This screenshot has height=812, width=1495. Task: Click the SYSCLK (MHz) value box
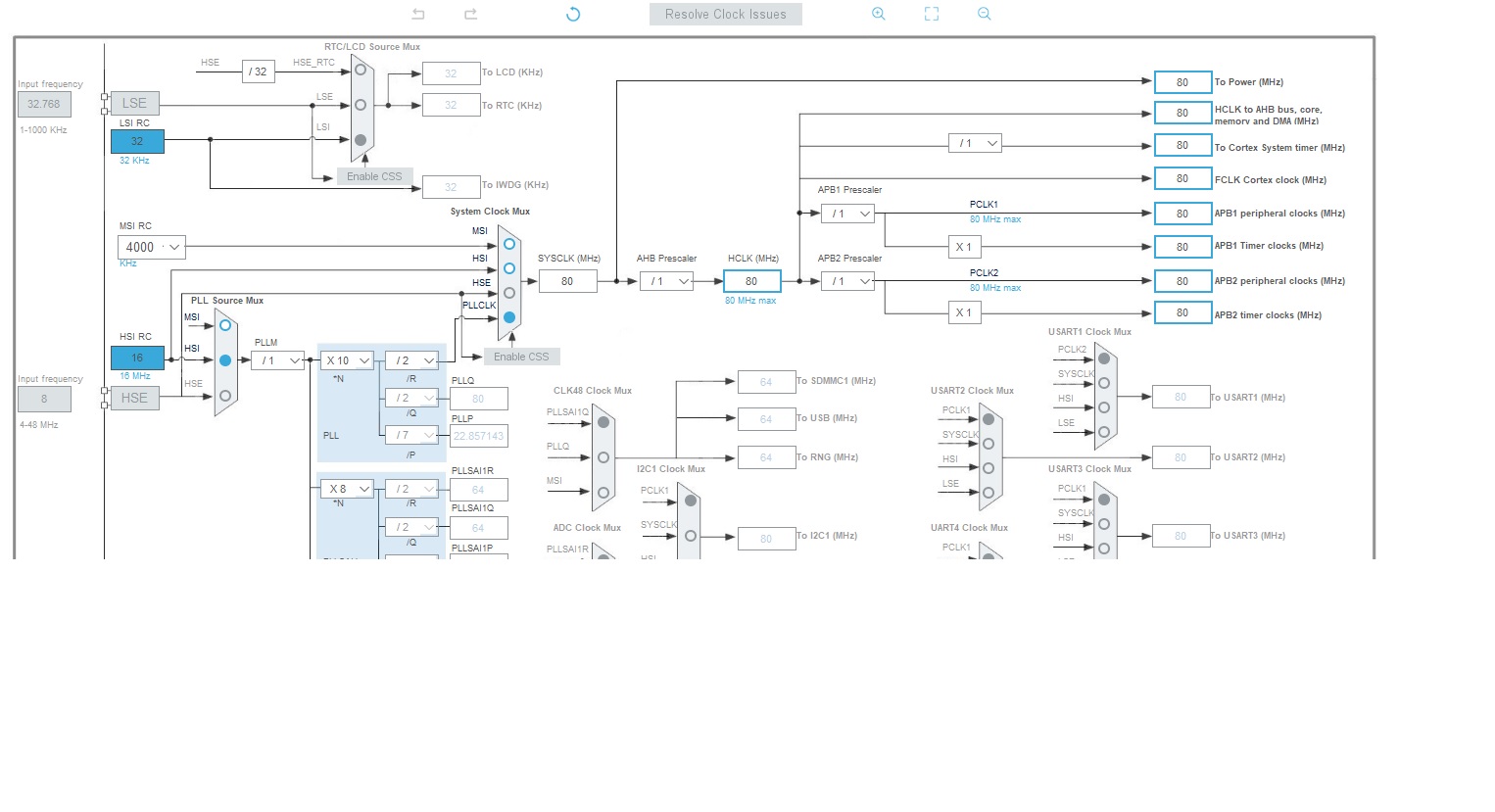pos(567,281)
